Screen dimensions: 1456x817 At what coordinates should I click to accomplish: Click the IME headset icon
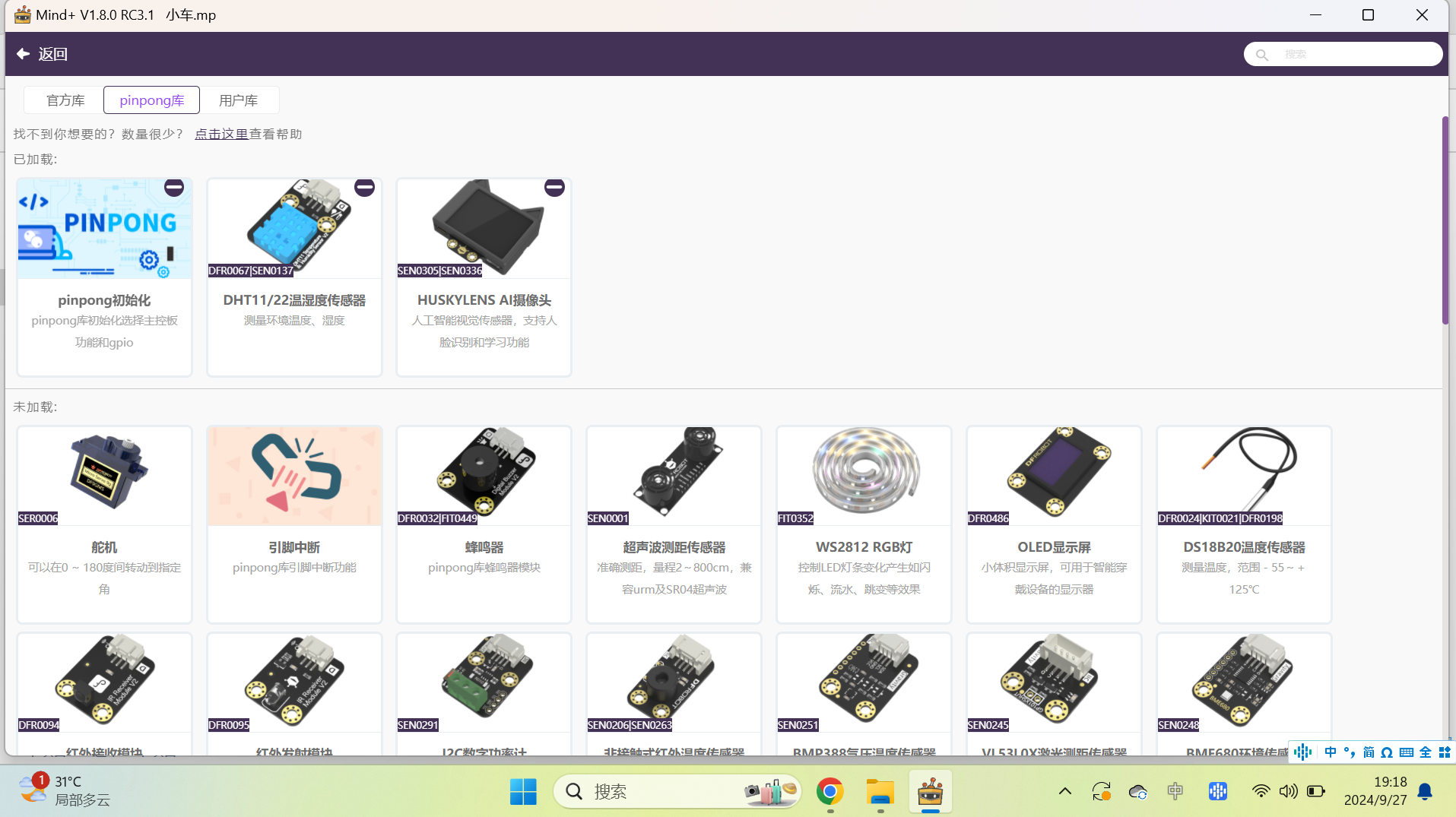click(1387, 752)
